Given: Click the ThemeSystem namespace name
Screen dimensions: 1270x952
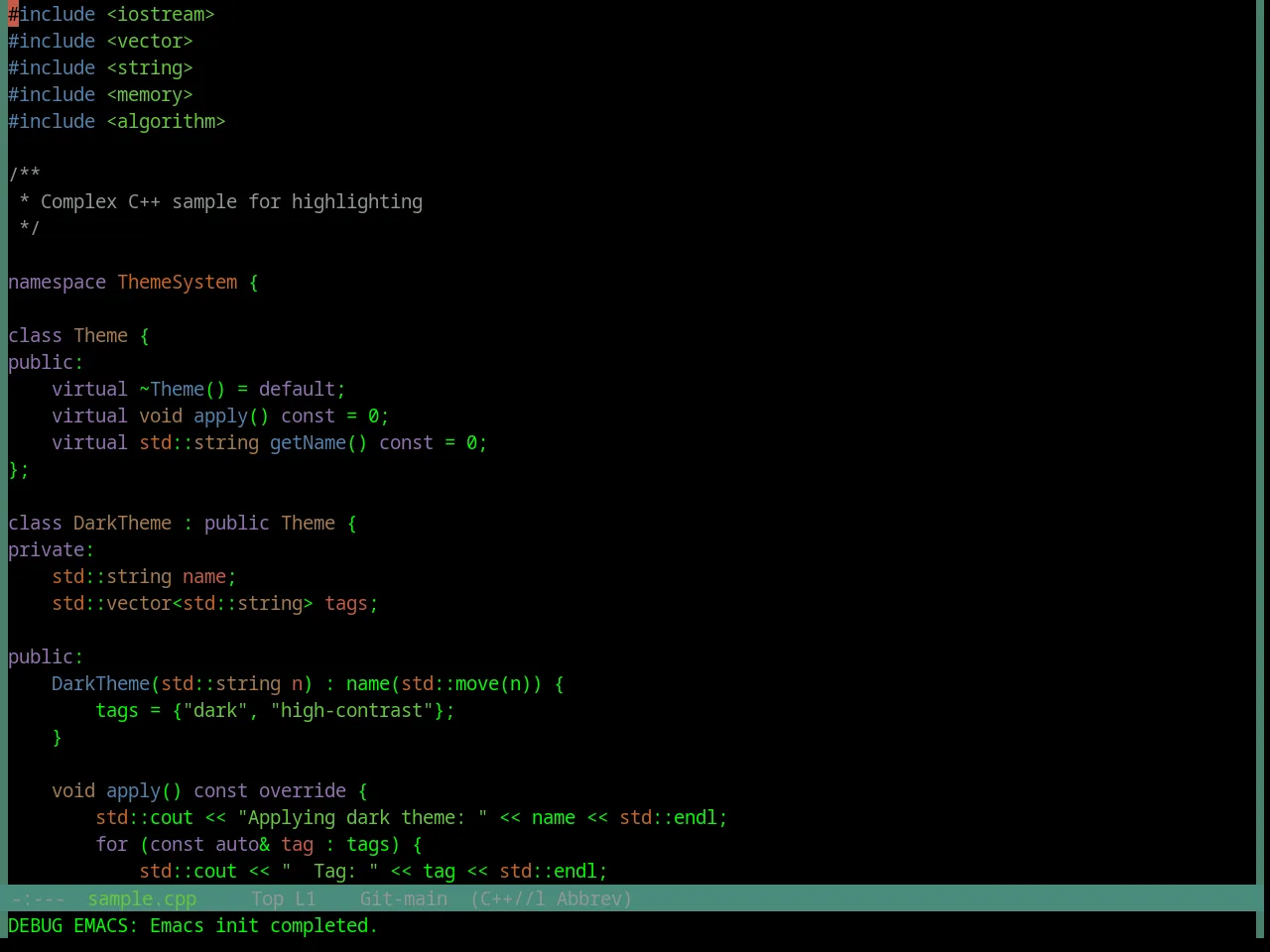Looking at the screenshot, I should tap(178, 282).
